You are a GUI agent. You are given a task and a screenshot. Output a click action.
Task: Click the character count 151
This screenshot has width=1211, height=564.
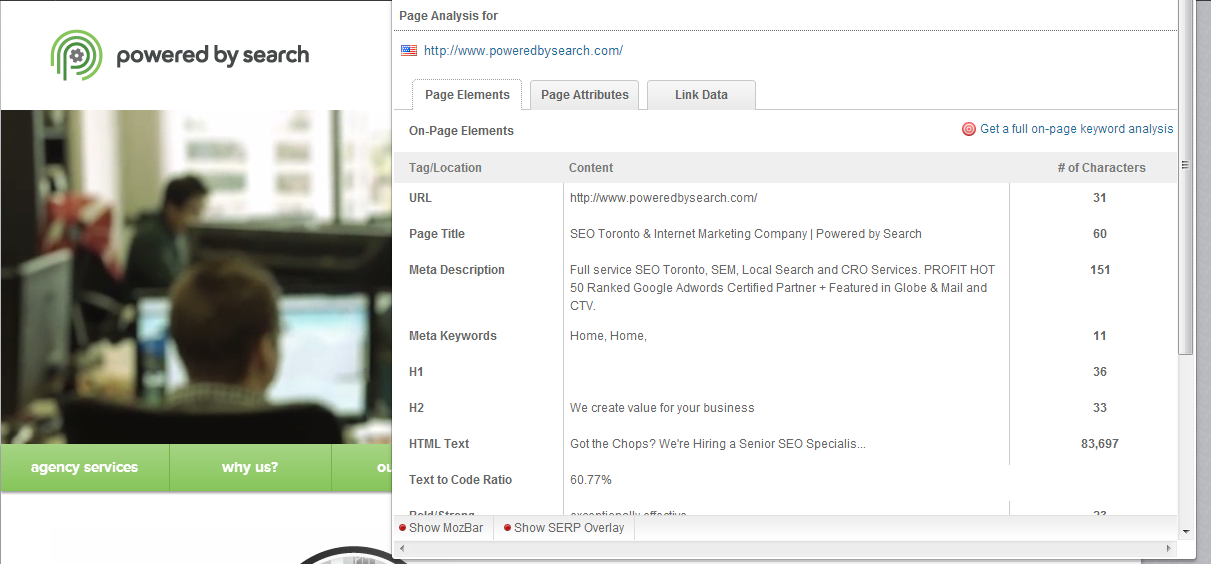pyautogui.click(x=1100, y=270)
